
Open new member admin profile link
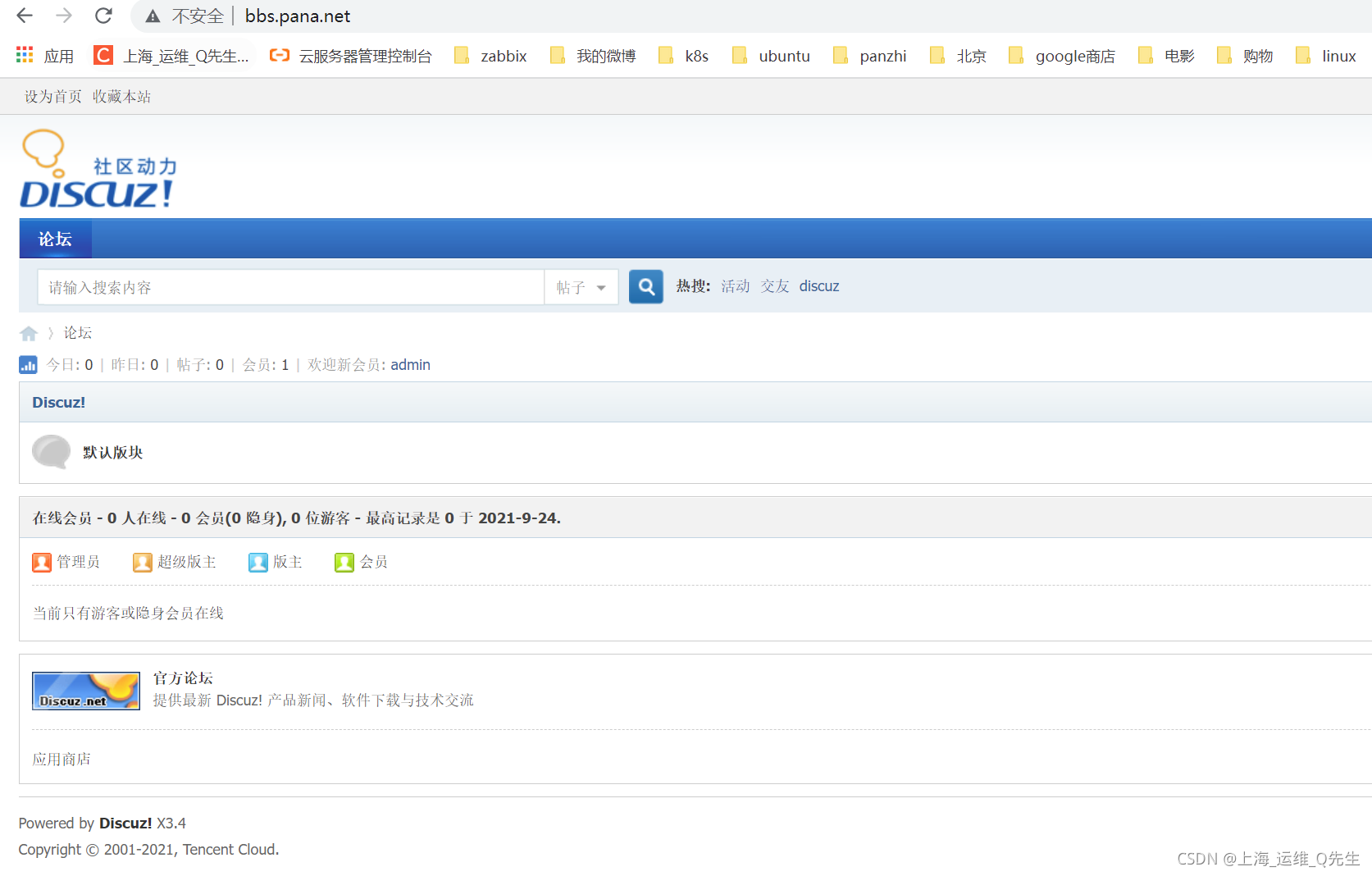point(410,365)
